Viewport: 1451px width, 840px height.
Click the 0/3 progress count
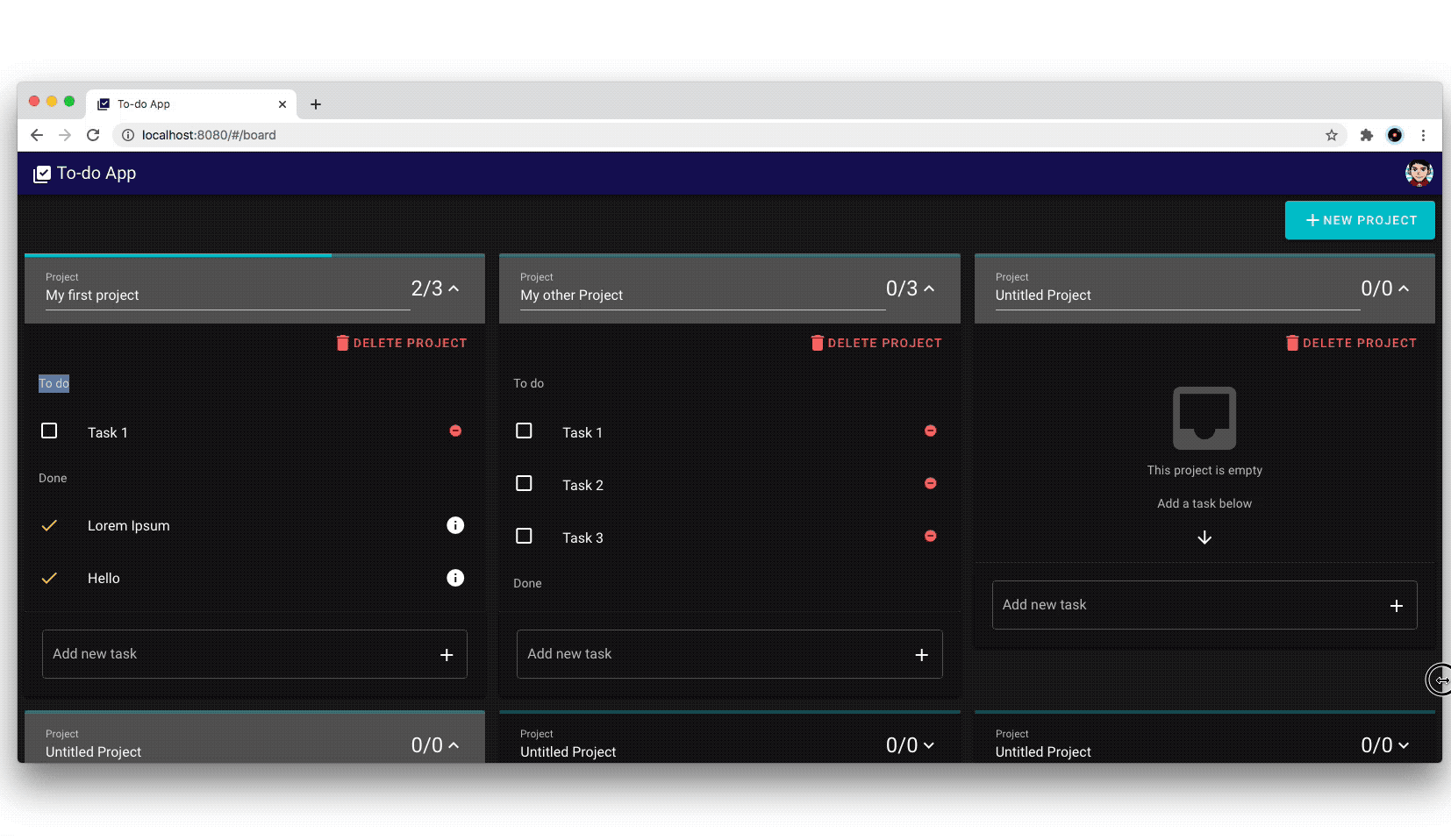point(902,288)
